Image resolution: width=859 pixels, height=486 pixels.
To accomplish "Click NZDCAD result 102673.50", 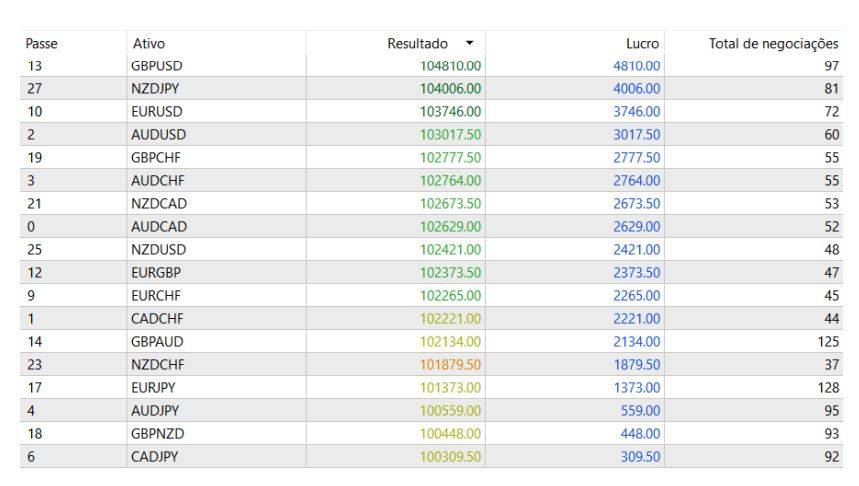I will 450,203.
